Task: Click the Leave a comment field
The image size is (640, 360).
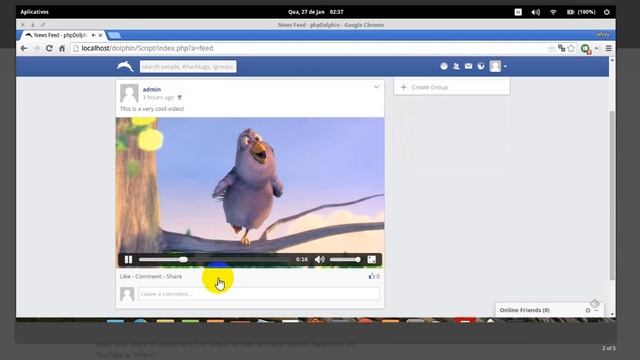Action: coord(259,294)
